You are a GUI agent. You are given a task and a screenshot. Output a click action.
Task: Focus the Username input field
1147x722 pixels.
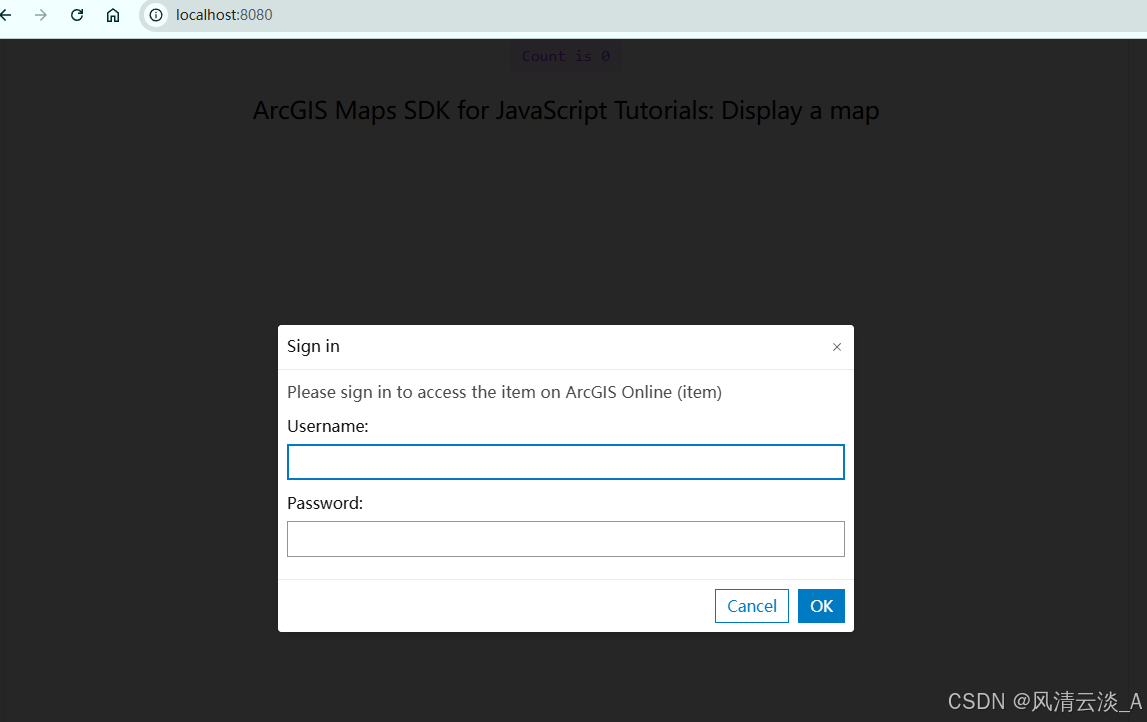coord(565,462)
